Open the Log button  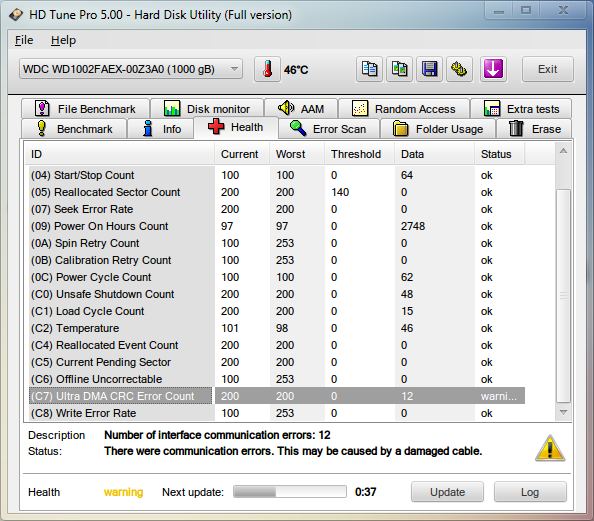(x=530, y=492)
